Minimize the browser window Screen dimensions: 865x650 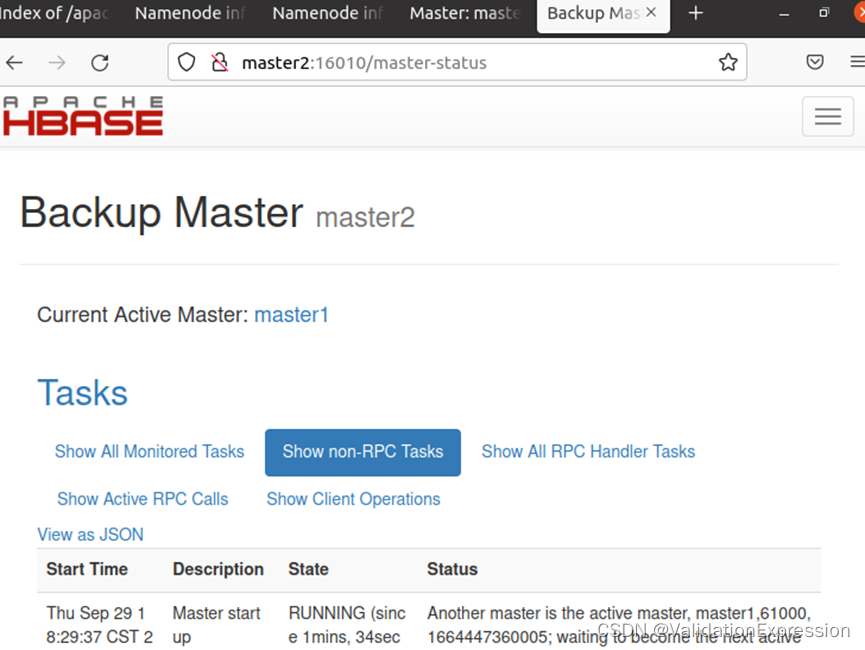tap(783, 14)
